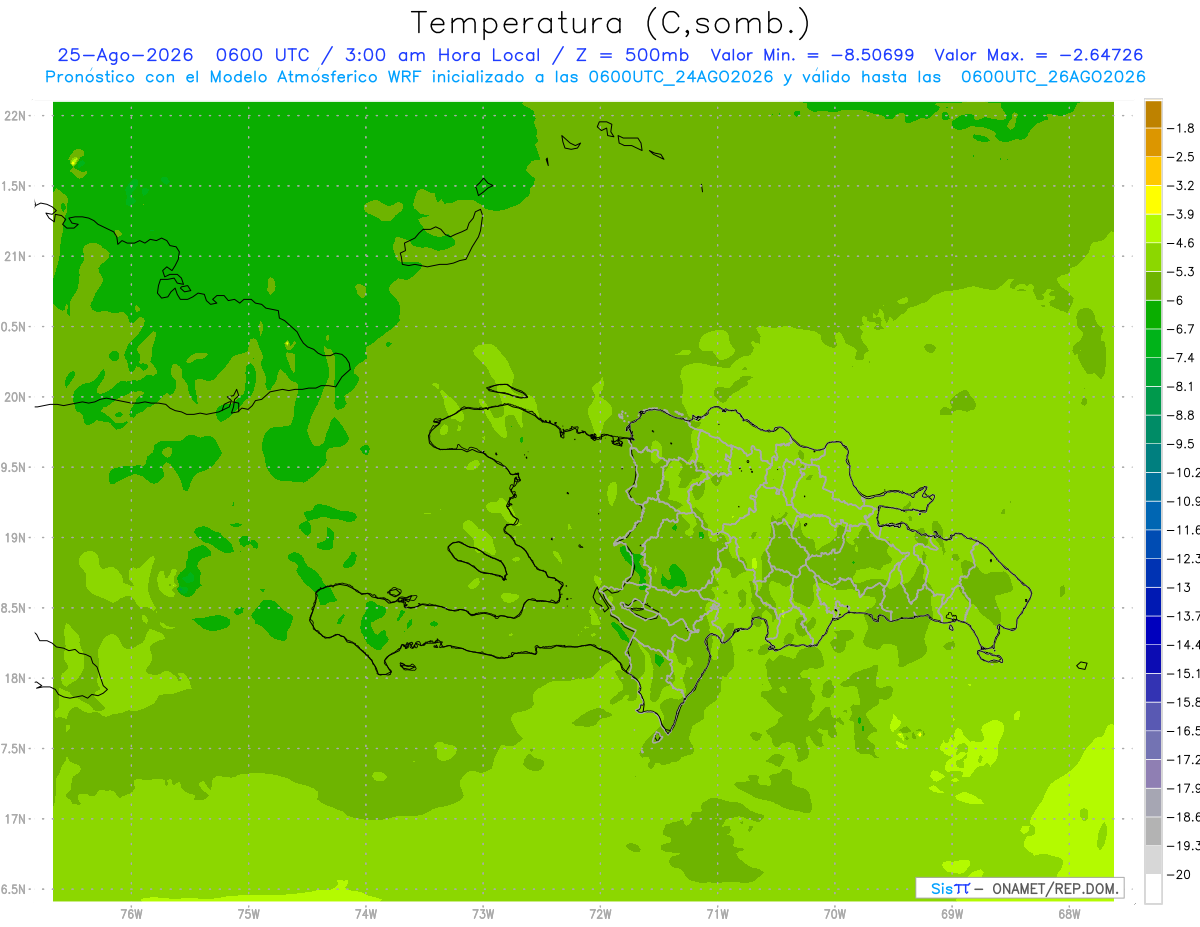Select the '25-Ago-2026' date text
The width and height of the screenshot is (1200, 927).
125,55
